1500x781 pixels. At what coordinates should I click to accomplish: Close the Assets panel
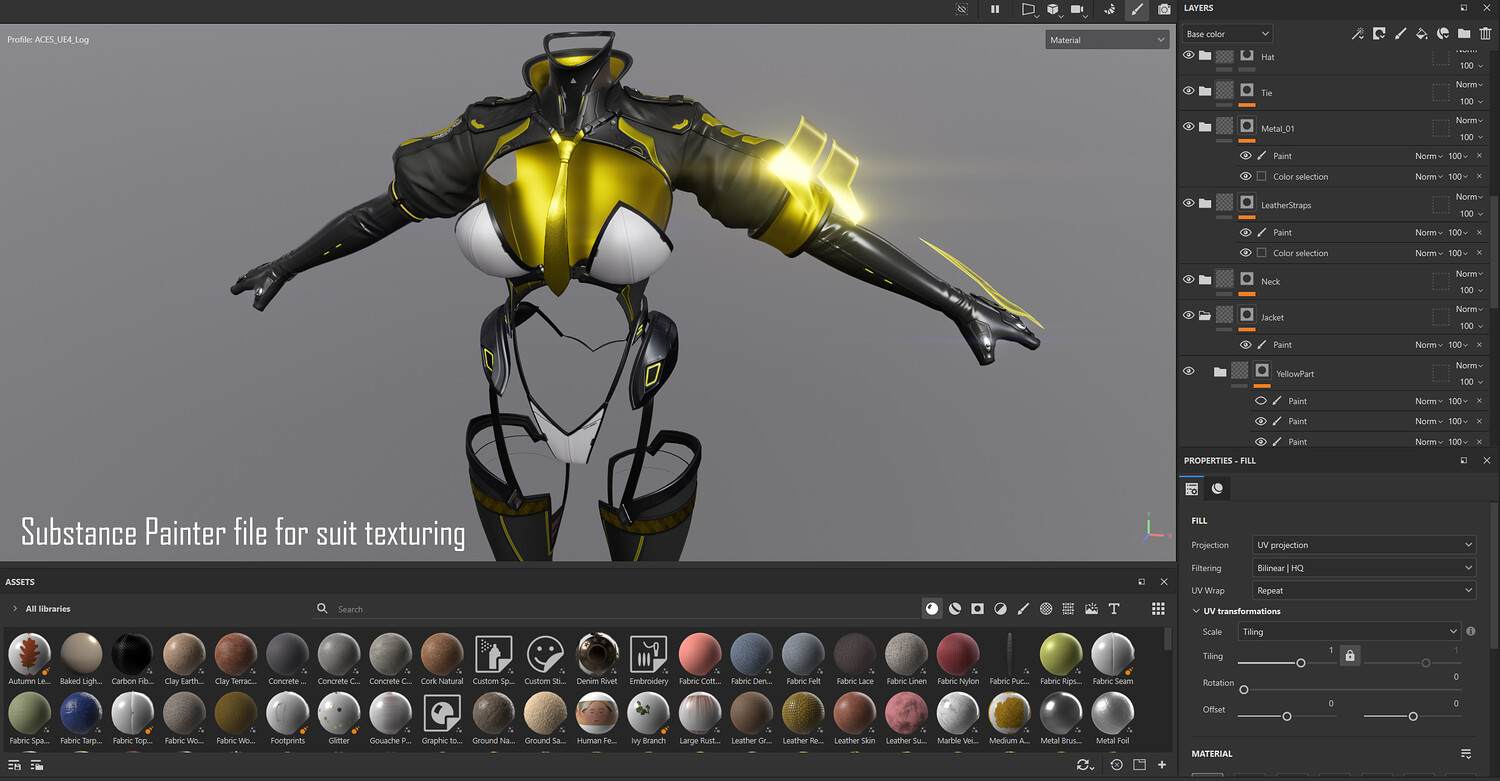tap(1163, 581)
